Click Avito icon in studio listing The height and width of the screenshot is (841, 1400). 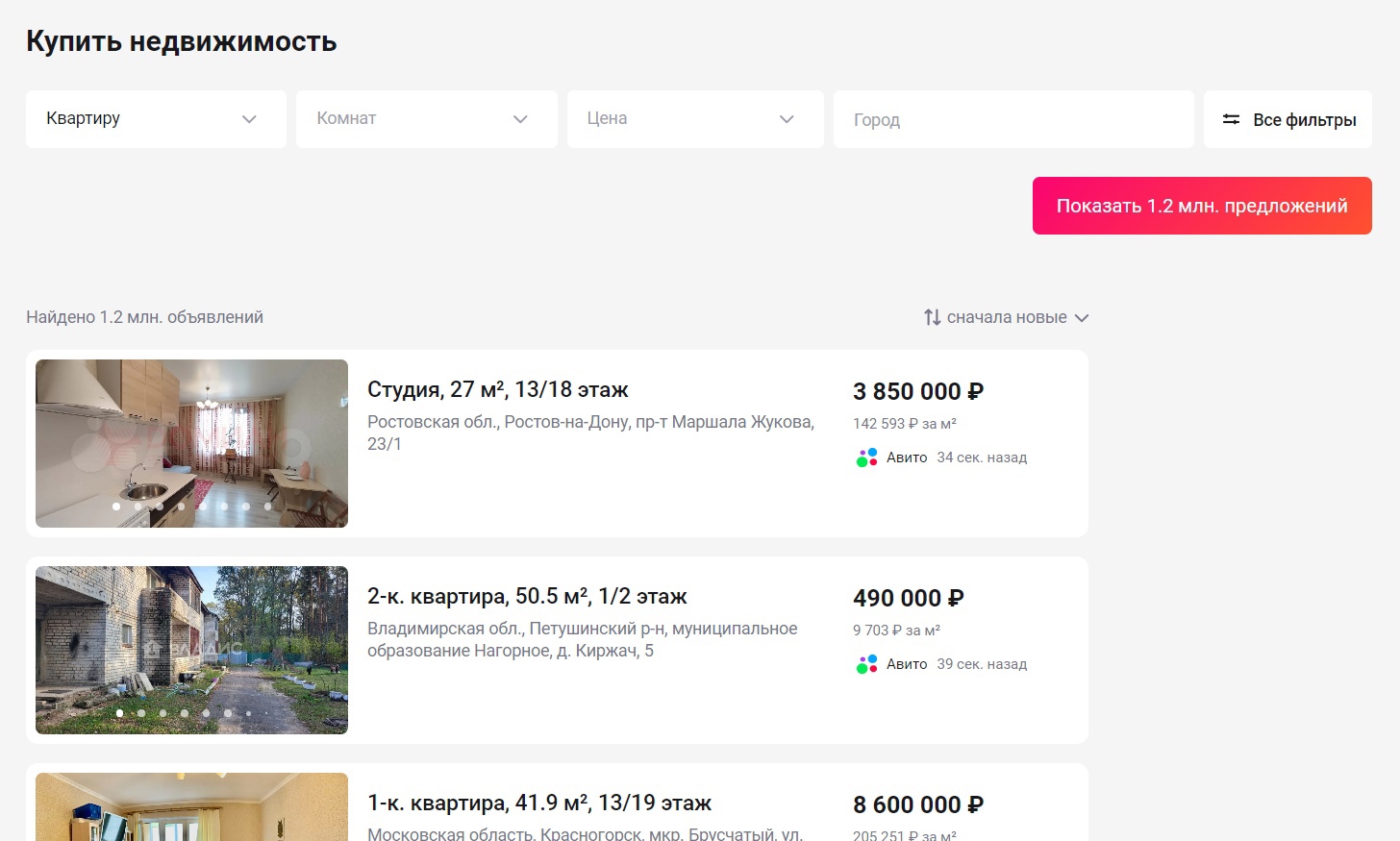pyautogui.click(x=866, y=458)
